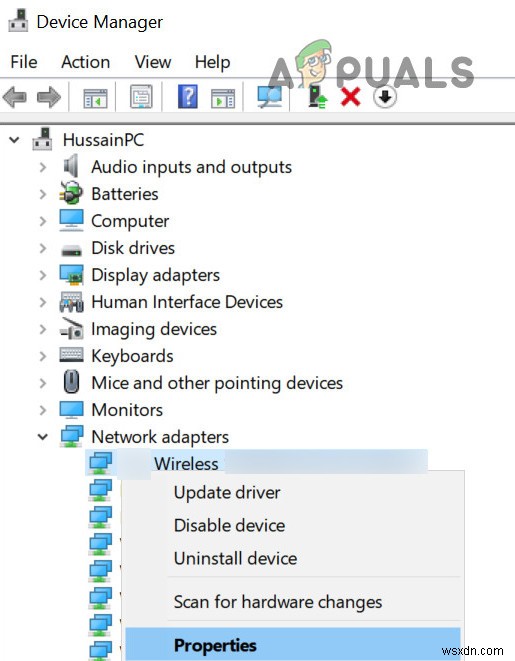Image resolution: width=515 pixels, height=661 pixels.
Task: Click the Computer category monitor icon
Action: tap(71, 220)
